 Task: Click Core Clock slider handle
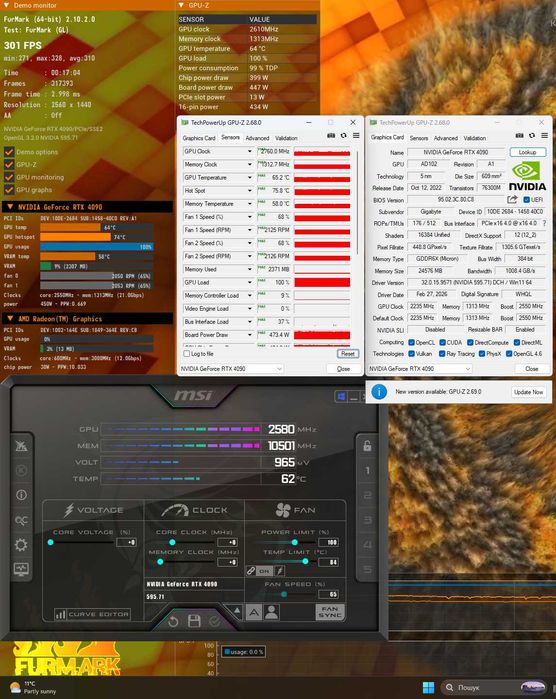[x=172, y=543]
